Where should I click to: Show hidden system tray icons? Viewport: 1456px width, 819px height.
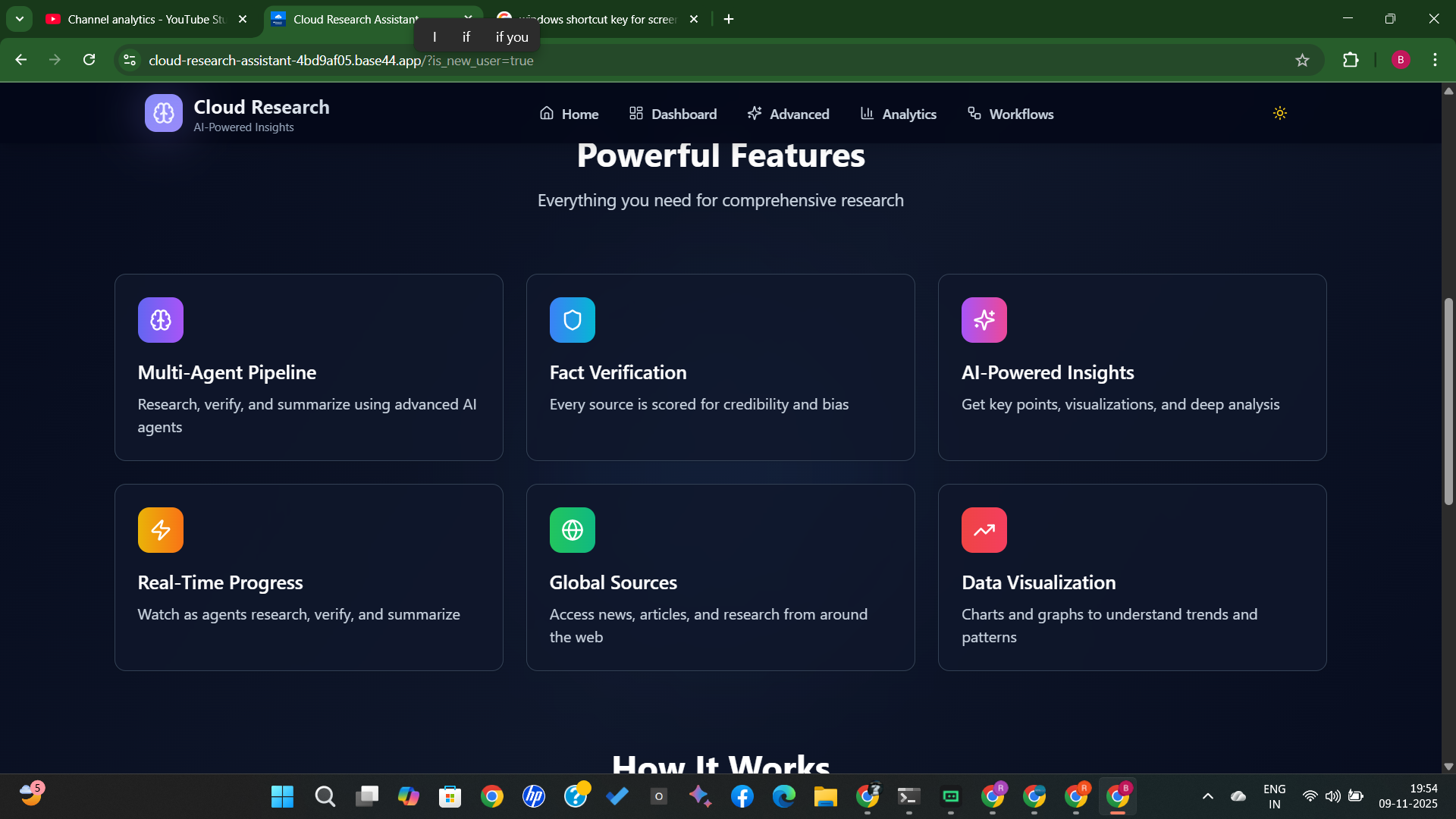point(1207,796)
